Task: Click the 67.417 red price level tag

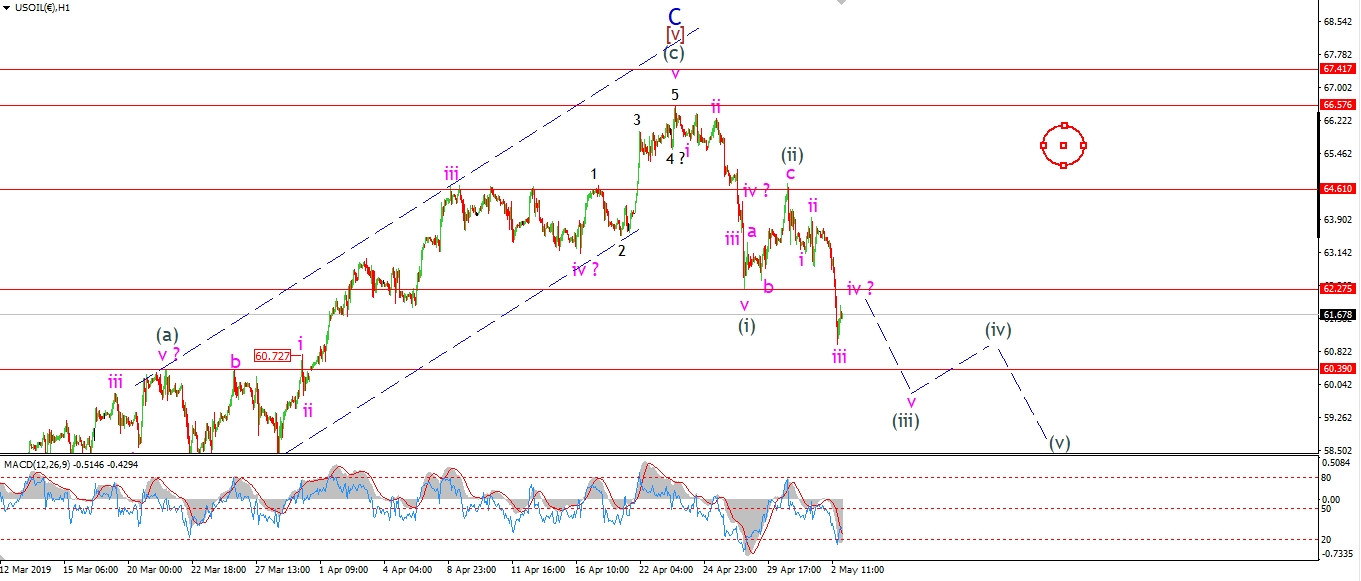Action: coord(1338,69)
